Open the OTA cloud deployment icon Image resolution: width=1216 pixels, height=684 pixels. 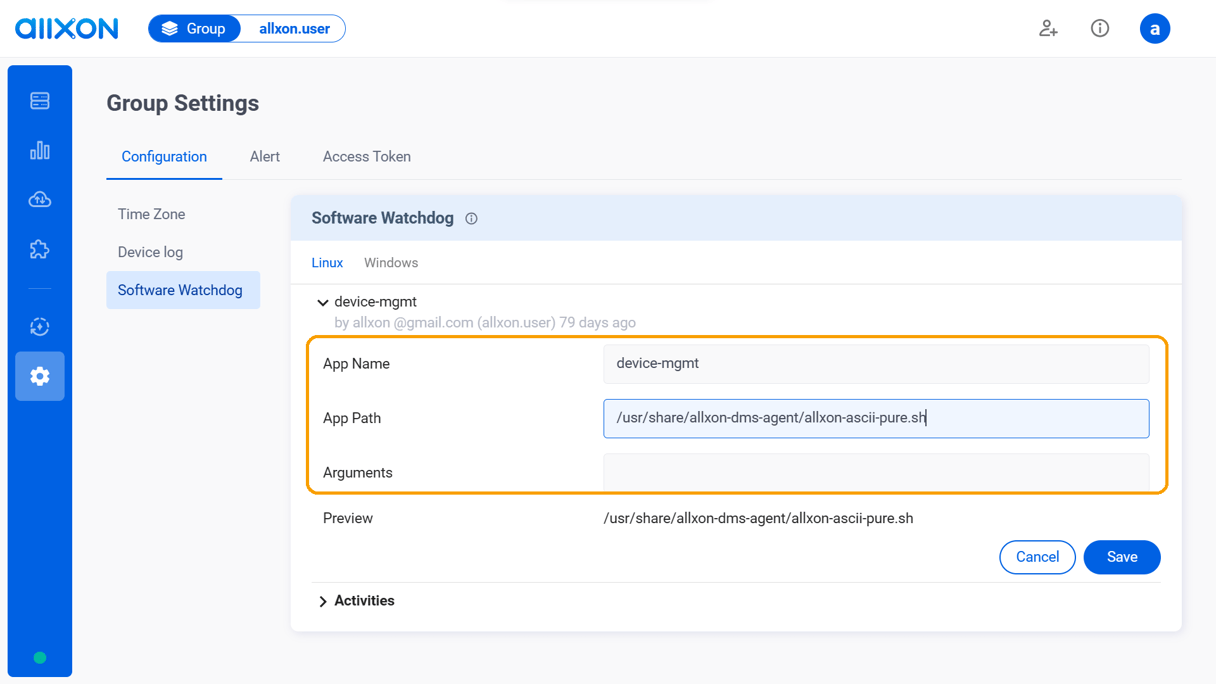tap(39, 199)
